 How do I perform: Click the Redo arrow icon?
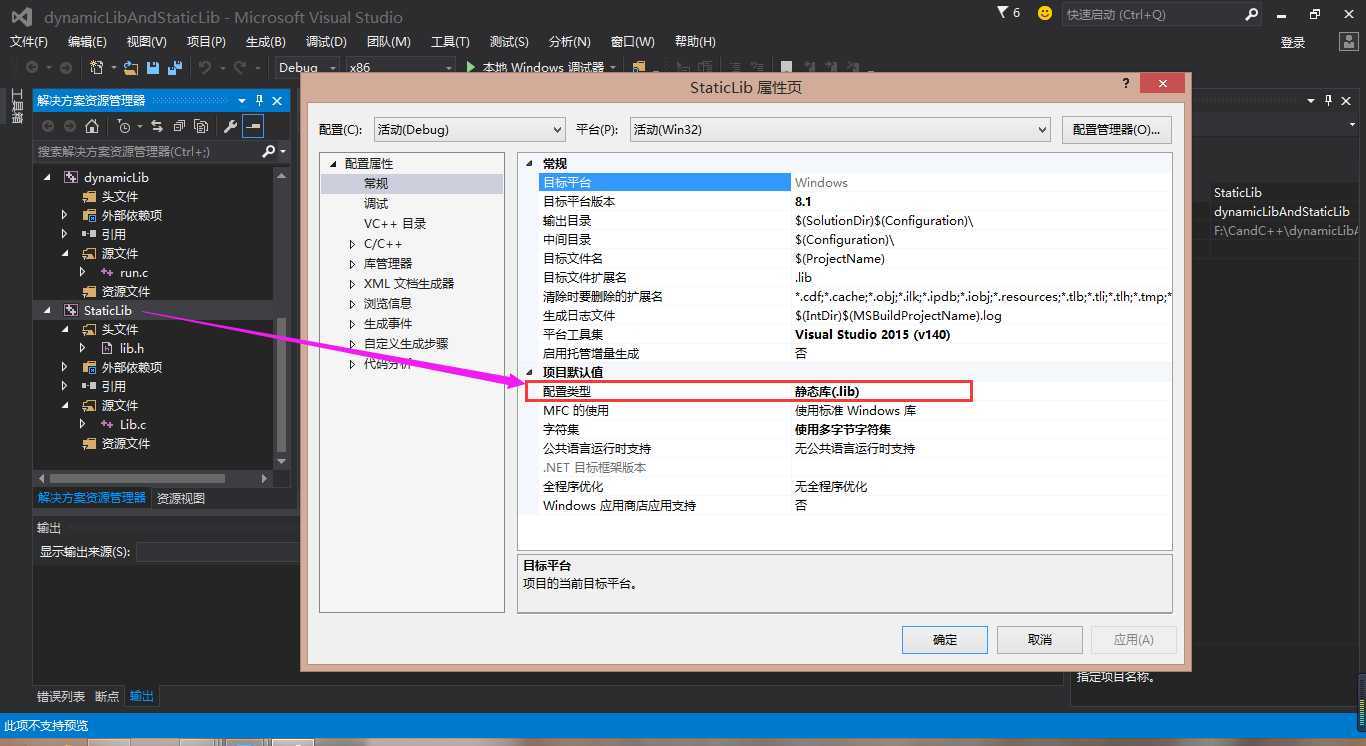(240, 68)
